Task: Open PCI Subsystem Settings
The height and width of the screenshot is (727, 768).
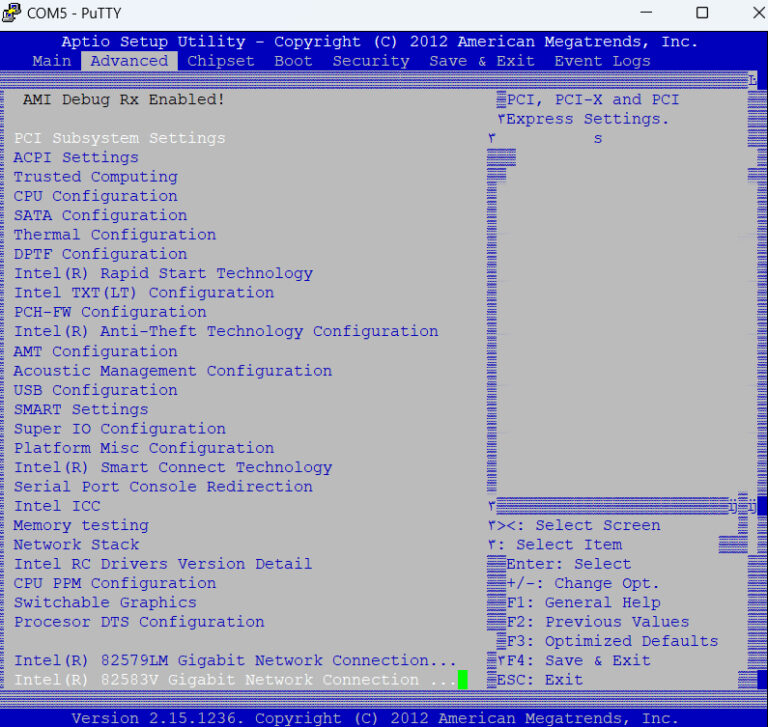Action: [120, 138]
